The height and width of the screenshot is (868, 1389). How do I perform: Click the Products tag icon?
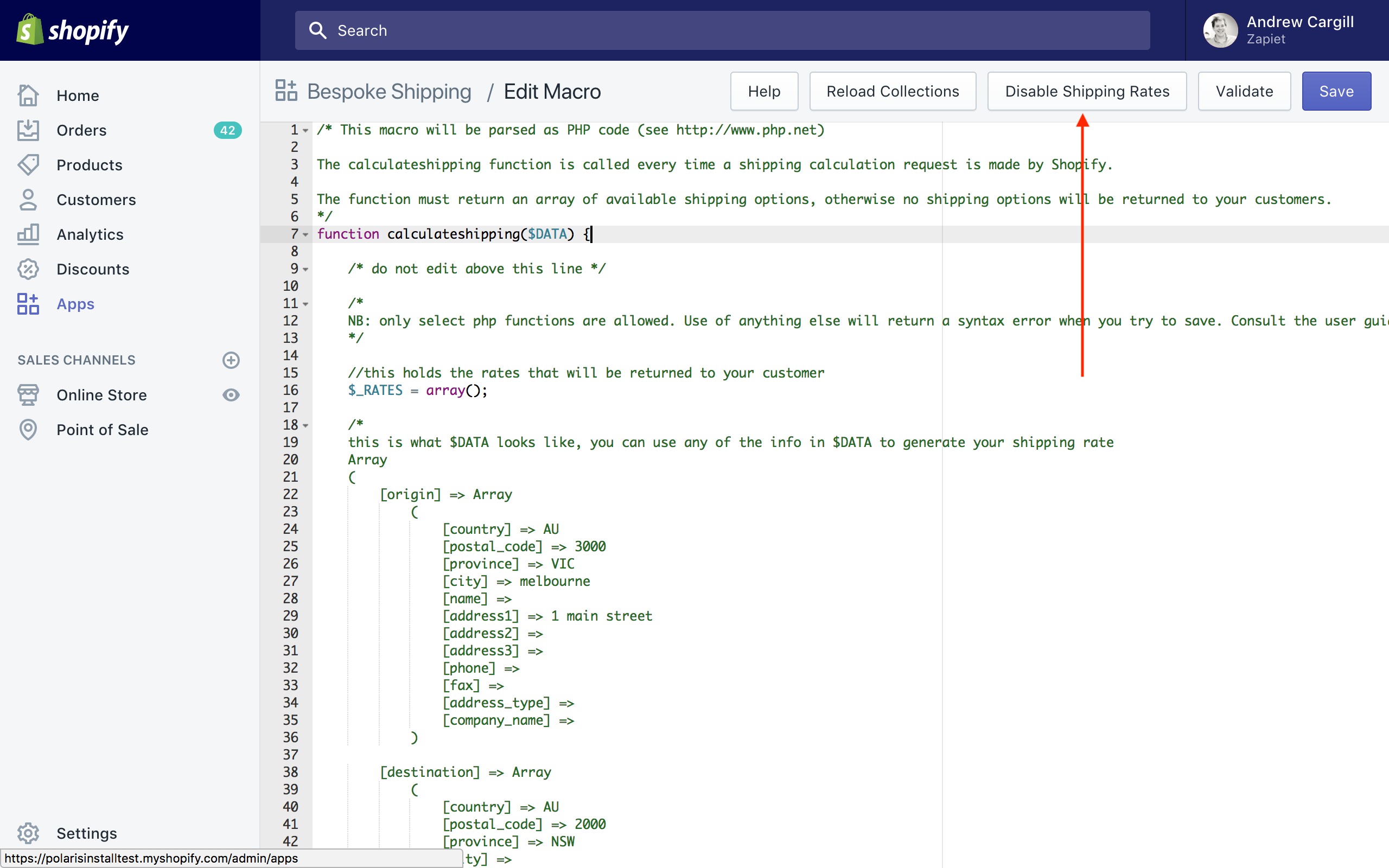(28, 165)
